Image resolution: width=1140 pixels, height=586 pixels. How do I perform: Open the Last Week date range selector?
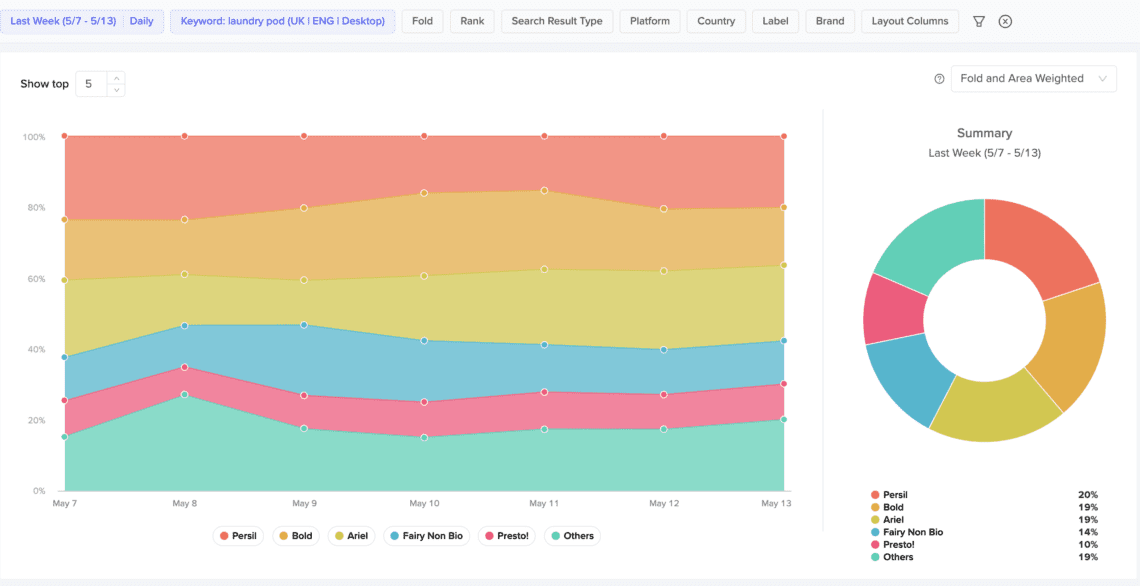coord(64,20)
